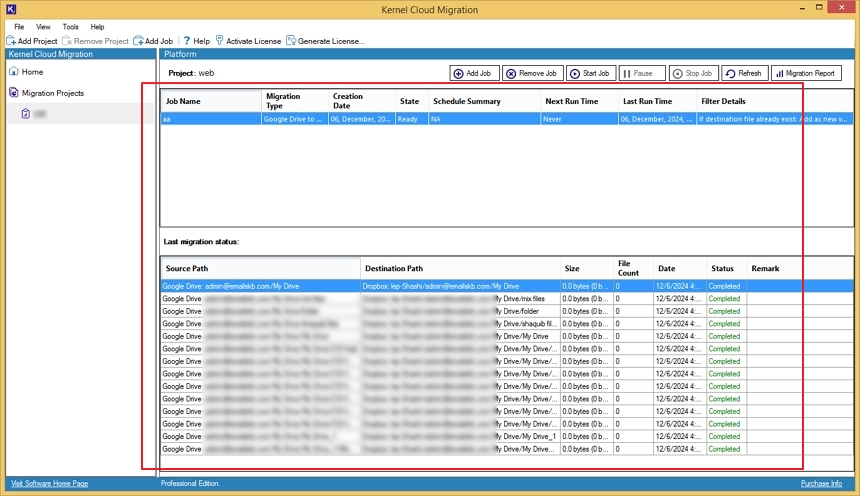This screenshot has width=860, height=496.
Task: Click the Destination Path column header
Action: [460, 268]
